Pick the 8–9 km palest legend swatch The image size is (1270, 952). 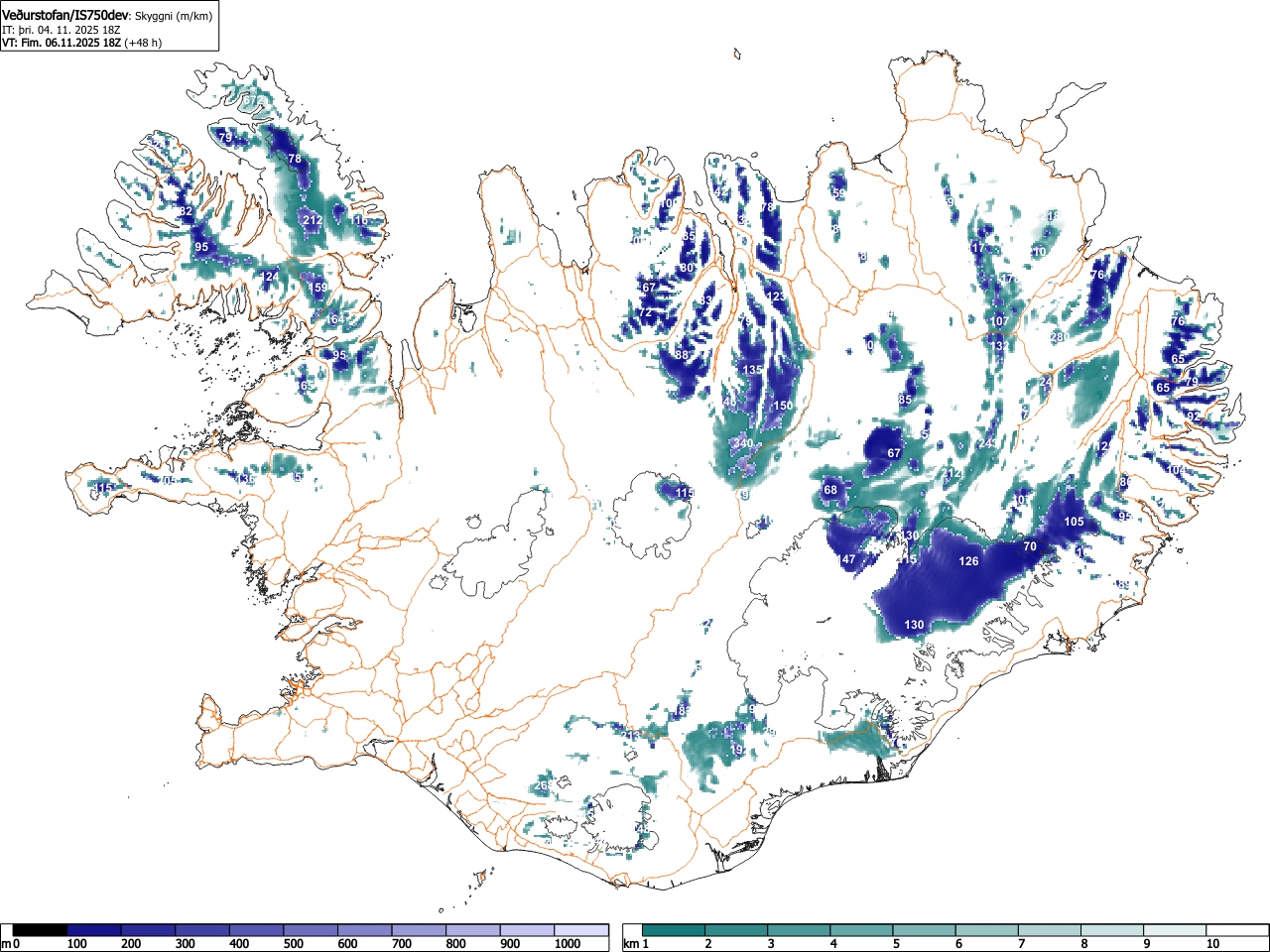pos(1113,930)
